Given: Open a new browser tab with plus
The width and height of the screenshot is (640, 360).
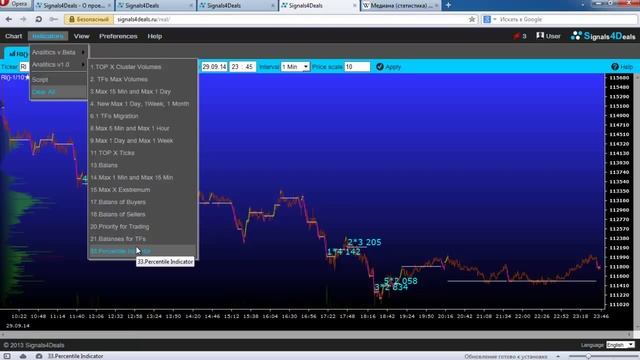Looking at the screenshot, I should tap(448, 5).
